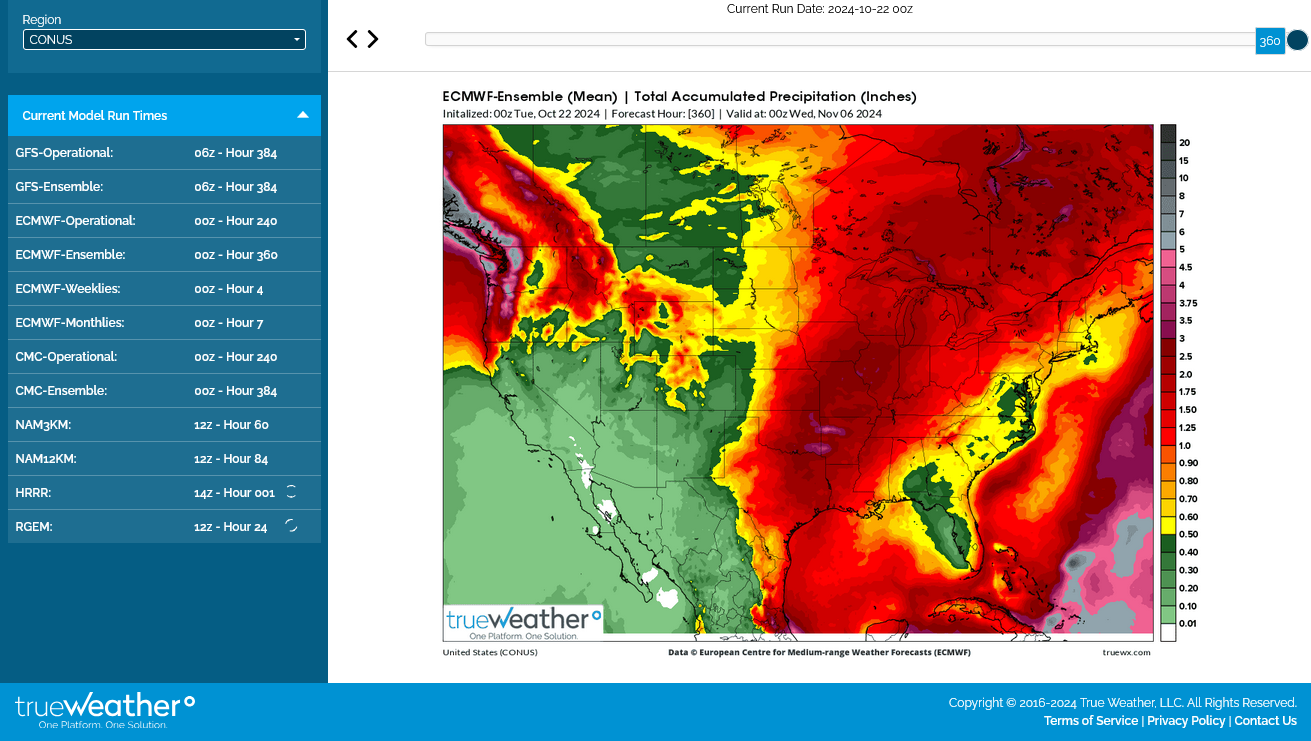The height and width of the screenshot is (741, 1311).
Task: Collapse the Current Model Run Times panel
Action: (303, 115)
